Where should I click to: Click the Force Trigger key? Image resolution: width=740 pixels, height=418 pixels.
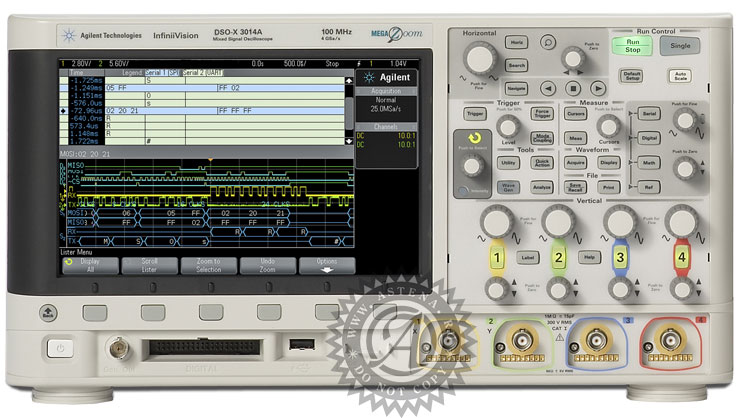(542, 114)
